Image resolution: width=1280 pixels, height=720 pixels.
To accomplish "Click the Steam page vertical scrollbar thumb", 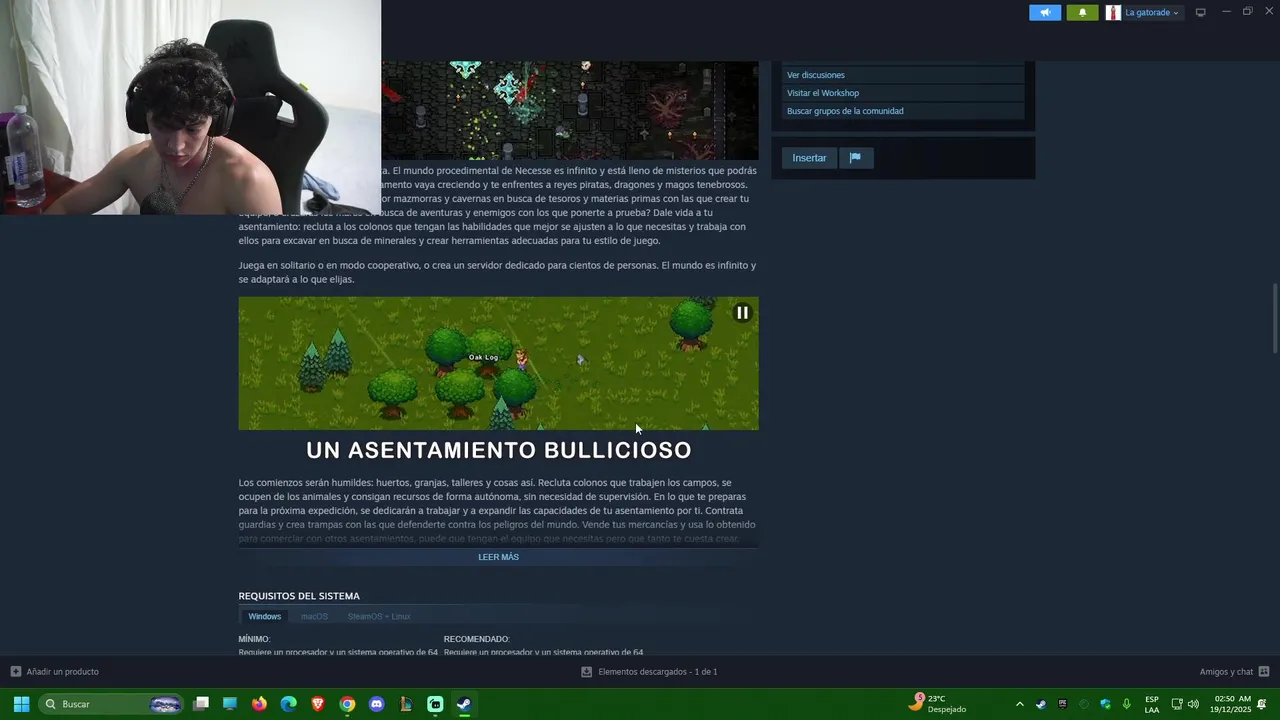I will [x=1274, y=318].
